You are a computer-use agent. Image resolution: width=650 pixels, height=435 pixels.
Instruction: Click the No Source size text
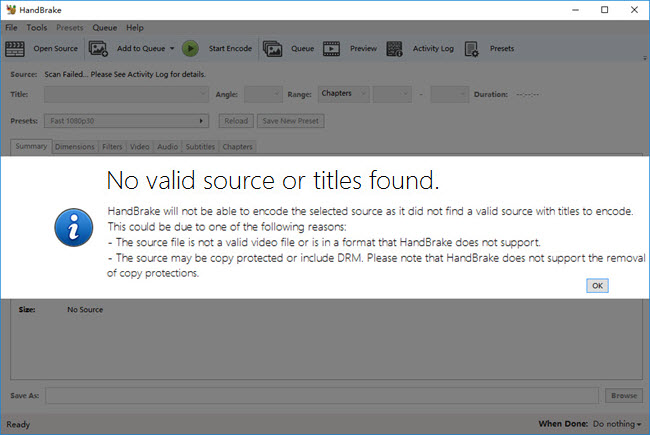pyautogui.click(x=85, y=309)
